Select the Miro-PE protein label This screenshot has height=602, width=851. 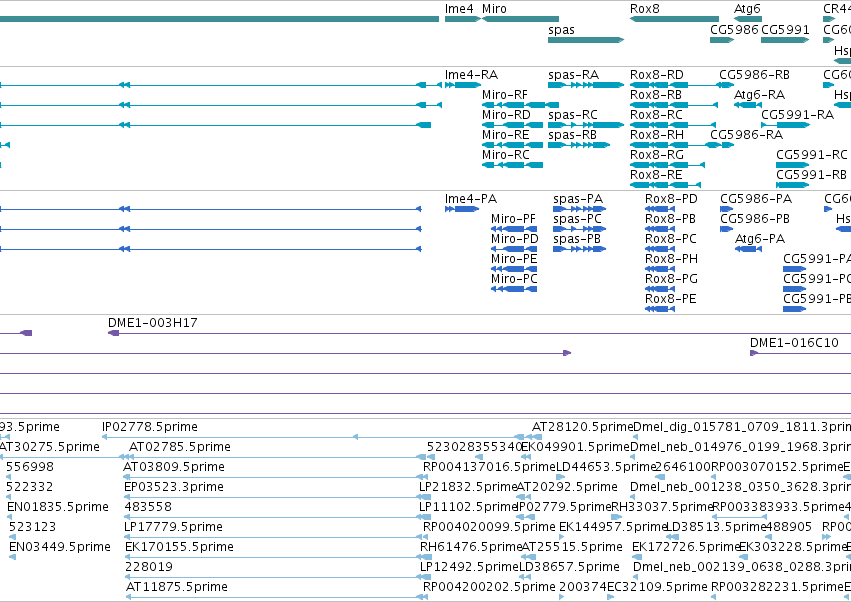514,259
